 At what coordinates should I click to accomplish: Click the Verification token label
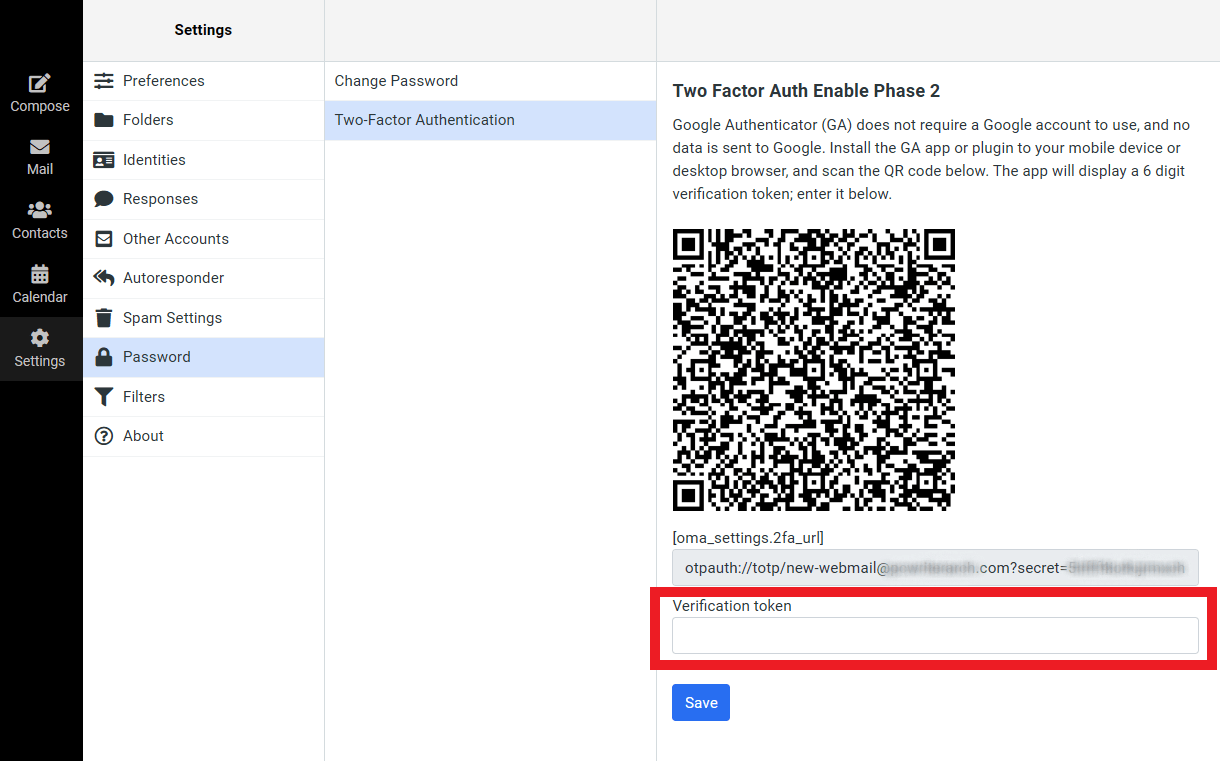(732, 606)
